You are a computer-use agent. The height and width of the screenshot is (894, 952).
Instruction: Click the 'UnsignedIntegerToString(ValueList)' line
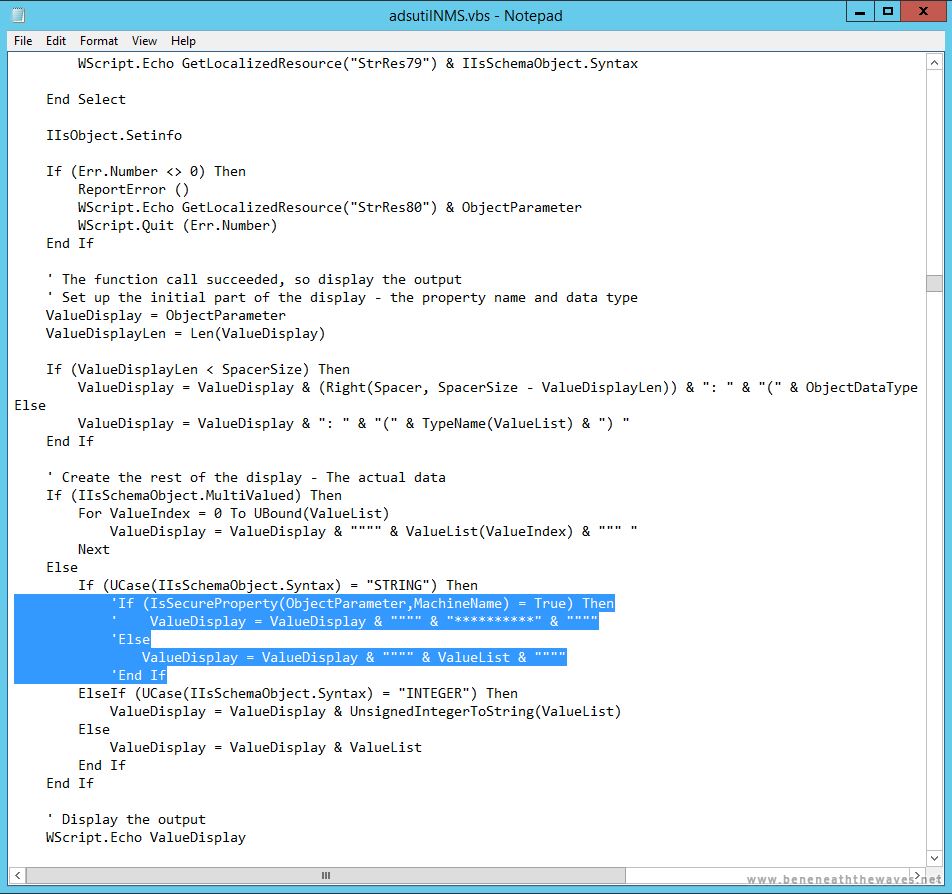coord(366,711)
